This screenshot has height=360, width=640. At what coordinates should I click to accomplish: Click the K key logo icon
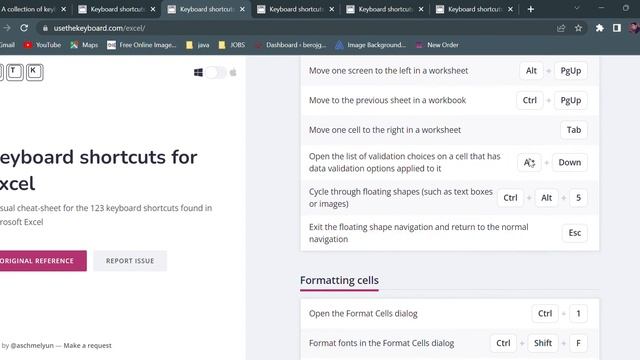(x=34, y=72)
